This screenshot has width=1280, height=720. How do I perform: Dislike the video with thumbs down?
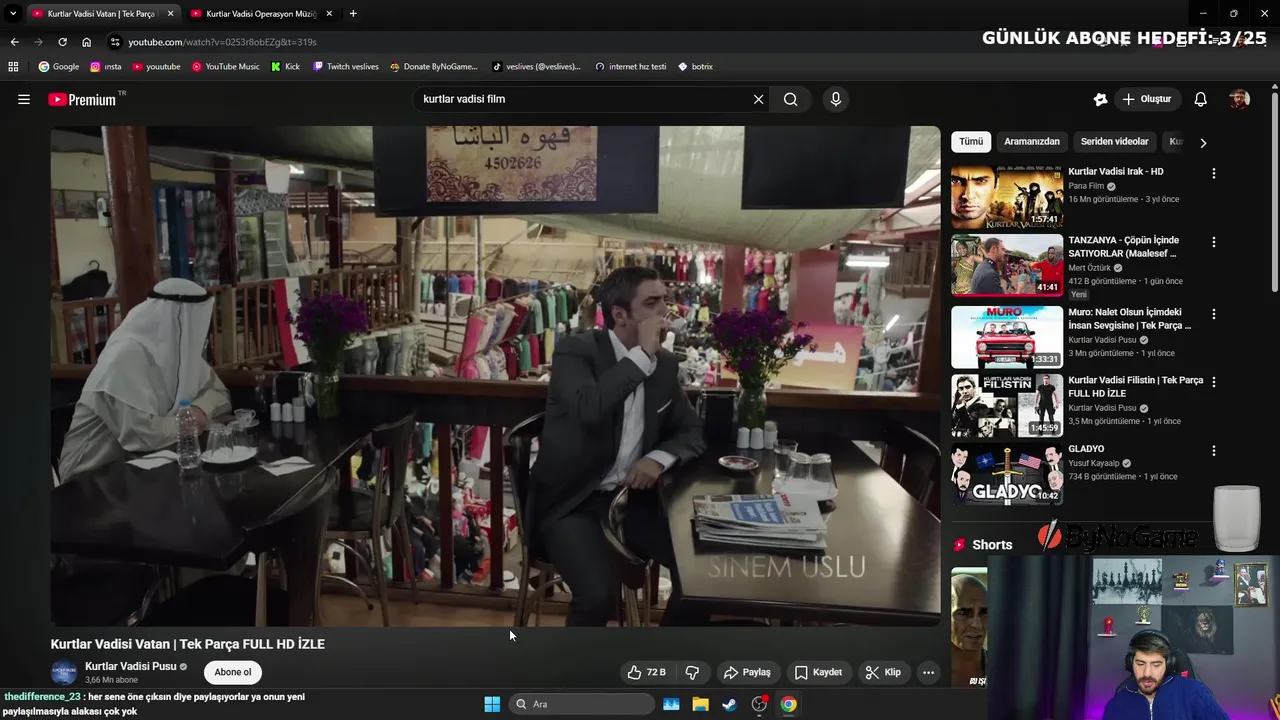tap(692, 672)
